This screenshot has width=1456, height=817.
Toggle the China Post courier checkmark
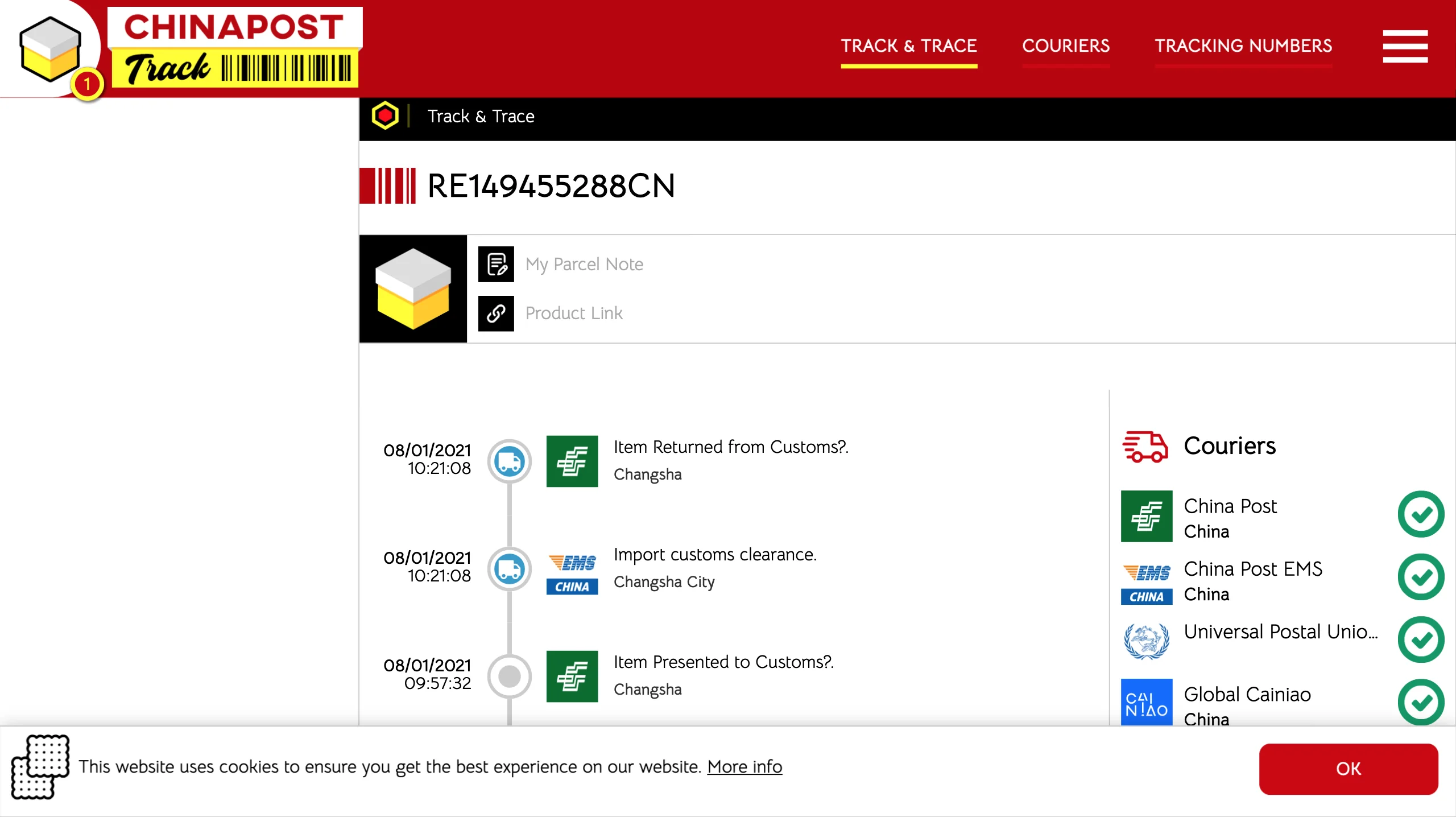tap(1420, 514)
